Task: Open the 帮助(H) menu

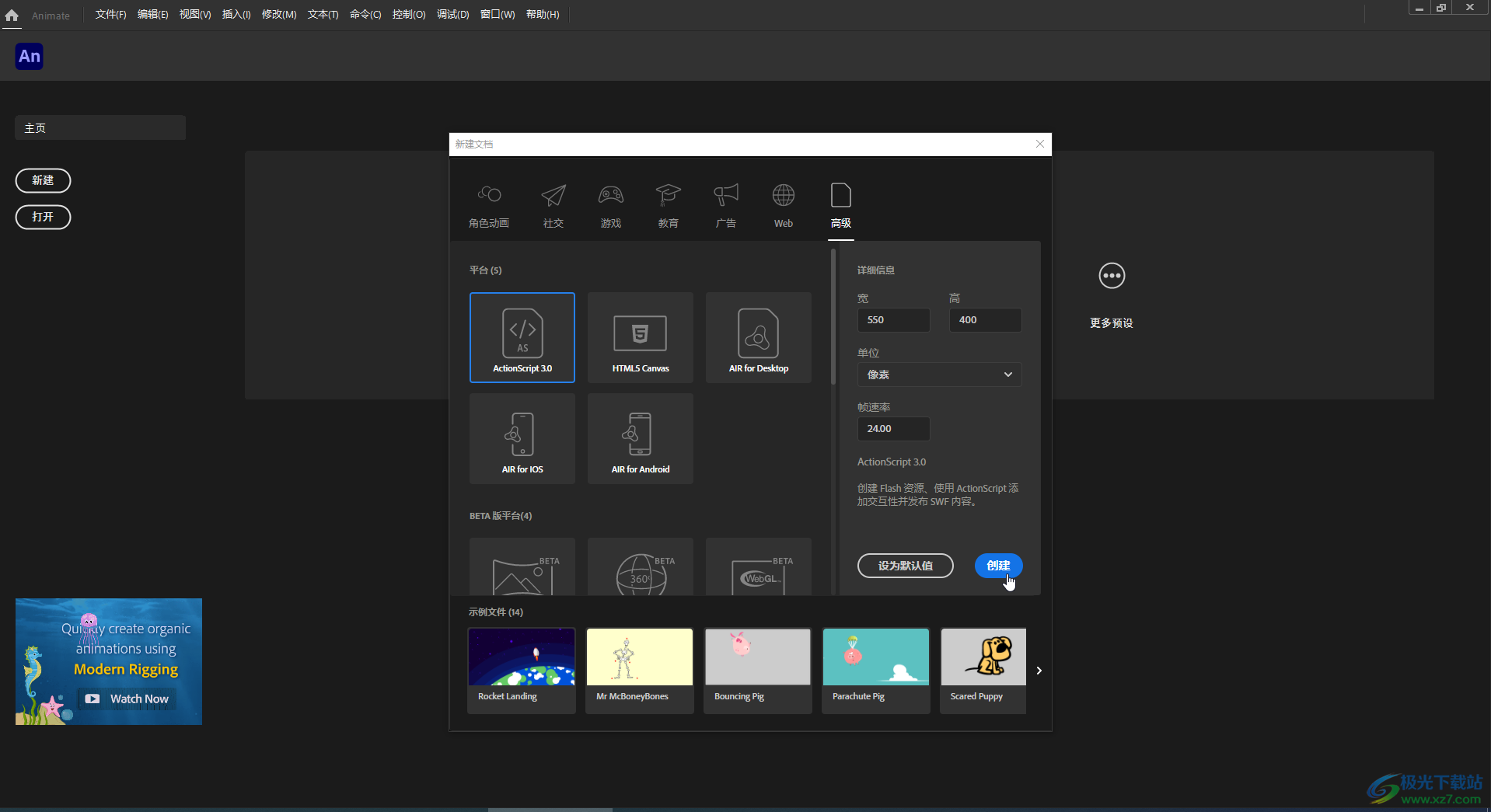Action: pos(543,15)
